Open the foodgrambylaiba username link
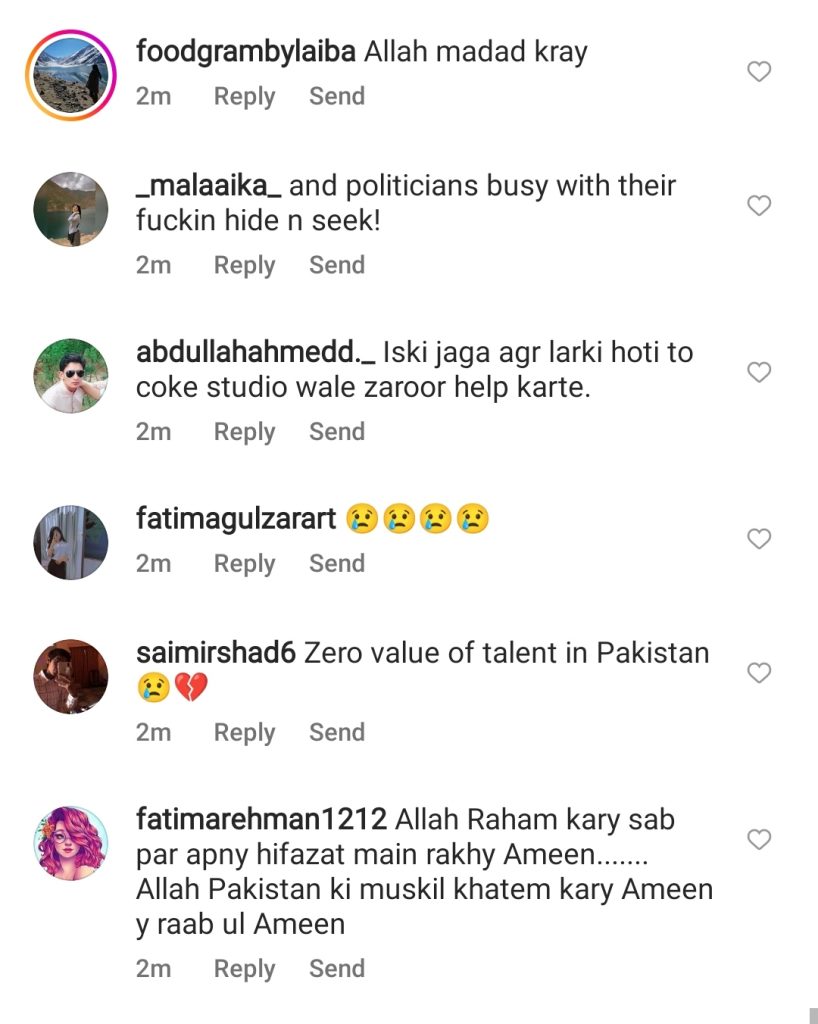The image size is (818, 1024). [x=245, y=52]
